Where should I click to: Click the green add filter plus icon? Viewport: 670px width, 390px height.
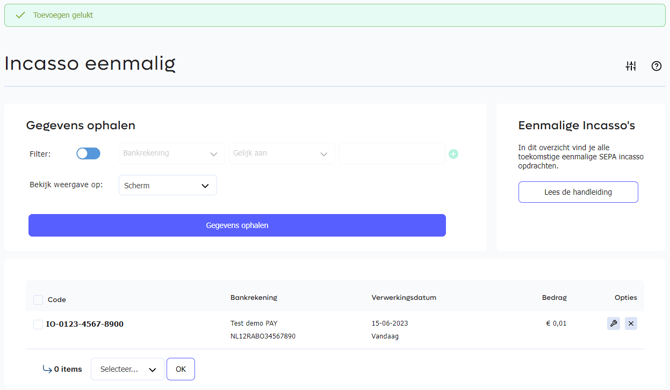(453, 154)
